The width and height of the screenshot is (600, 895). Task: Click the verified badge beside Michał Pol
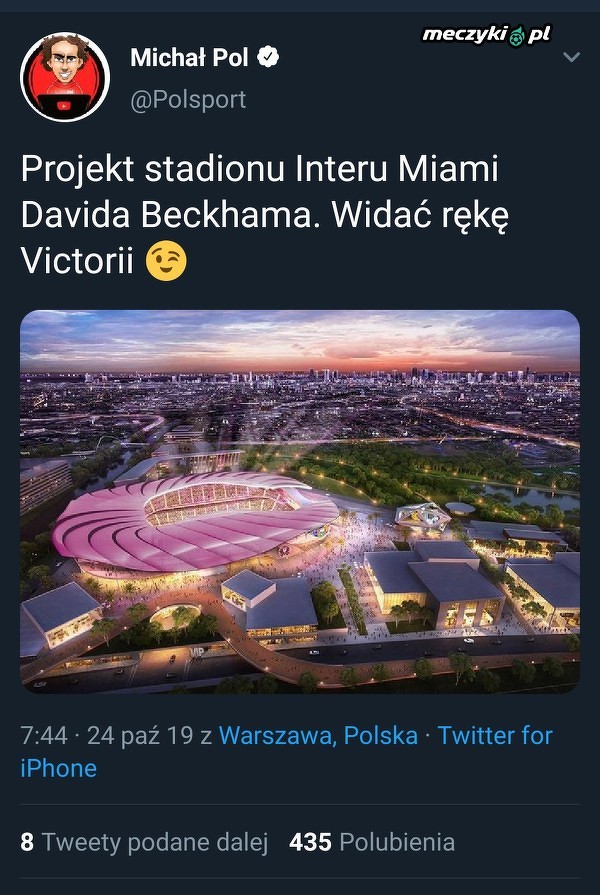(267, 58)
